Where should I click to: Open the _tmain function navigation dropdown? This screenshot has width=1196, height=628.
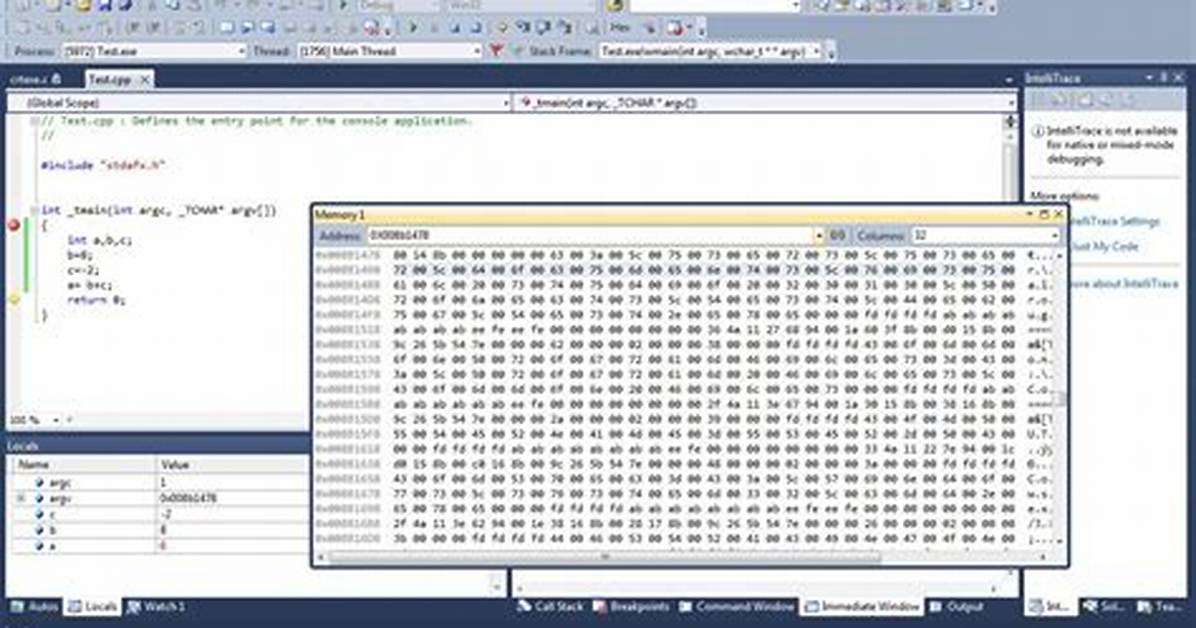tap(766, 102)
